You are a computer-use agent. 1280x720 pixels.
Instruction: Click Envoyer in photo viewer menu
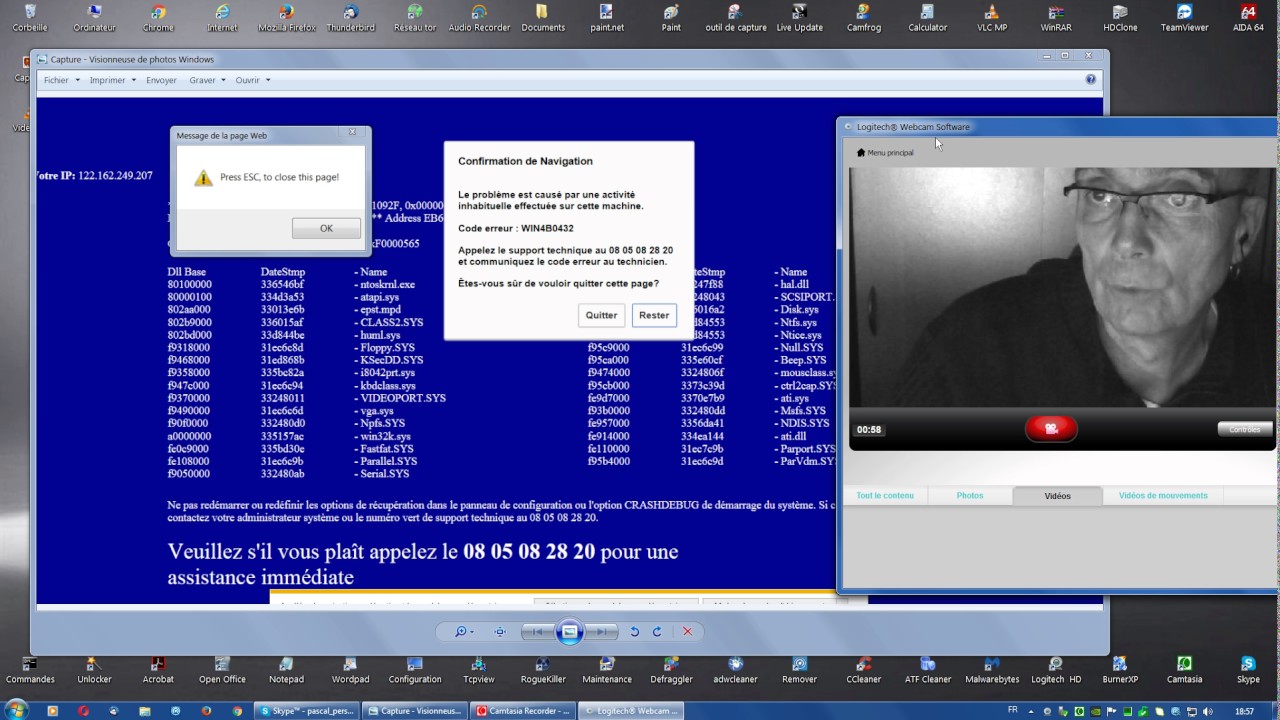pos(161,80)
